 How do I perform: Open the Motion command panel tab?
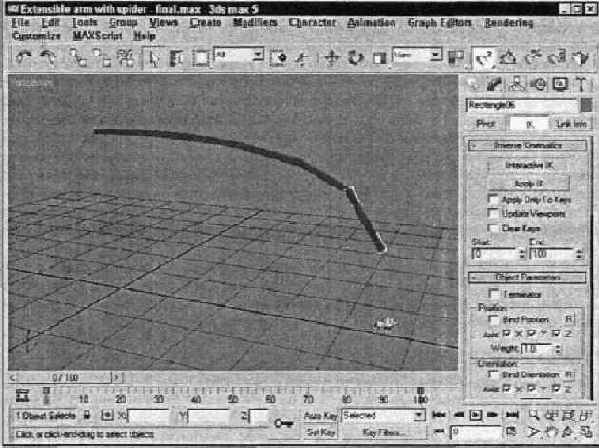pyautogui.click(x=538, y=84)
